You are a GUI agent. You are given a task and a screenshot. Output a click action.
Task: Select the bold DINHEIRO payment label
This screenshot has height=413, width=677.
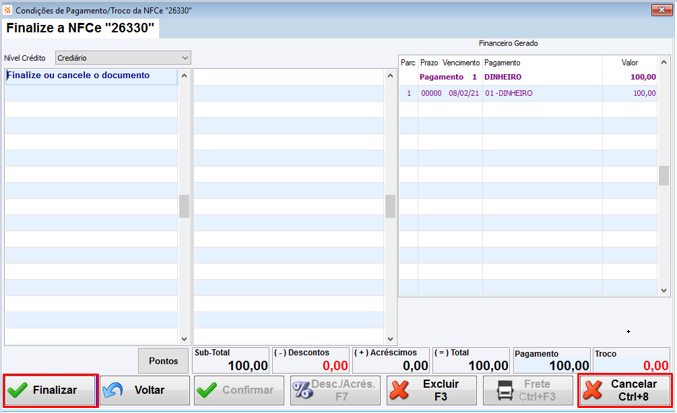click(x=503, y=77)
